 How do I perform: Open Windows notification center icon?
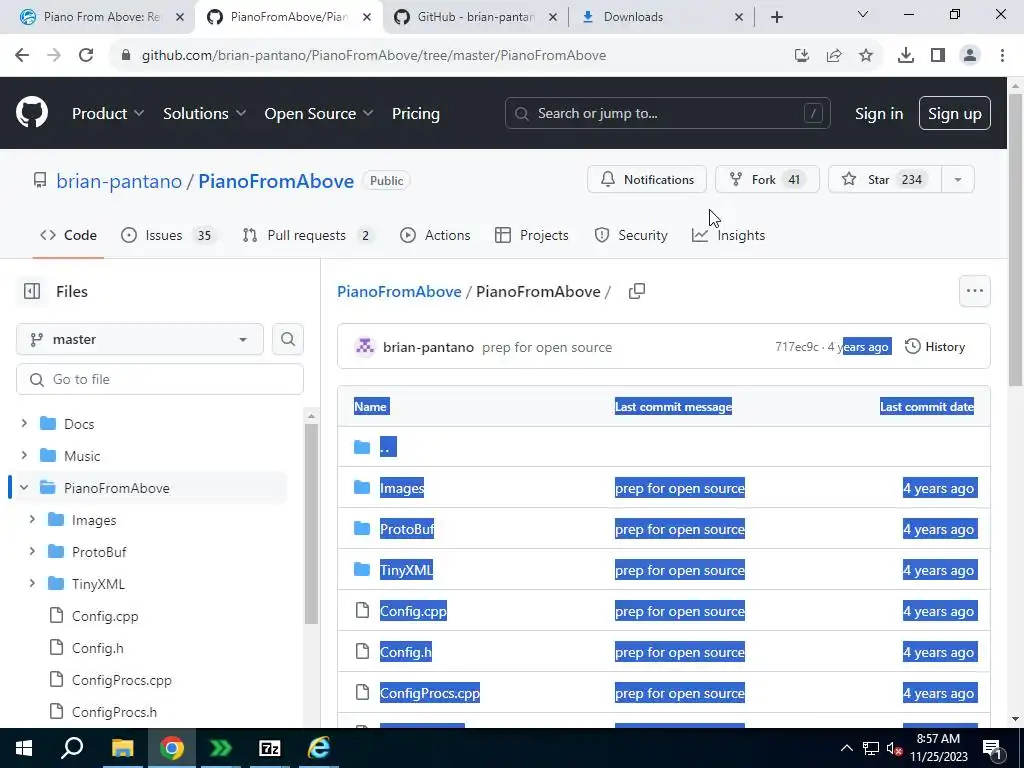pyautogui.click(x=992, y=748)
